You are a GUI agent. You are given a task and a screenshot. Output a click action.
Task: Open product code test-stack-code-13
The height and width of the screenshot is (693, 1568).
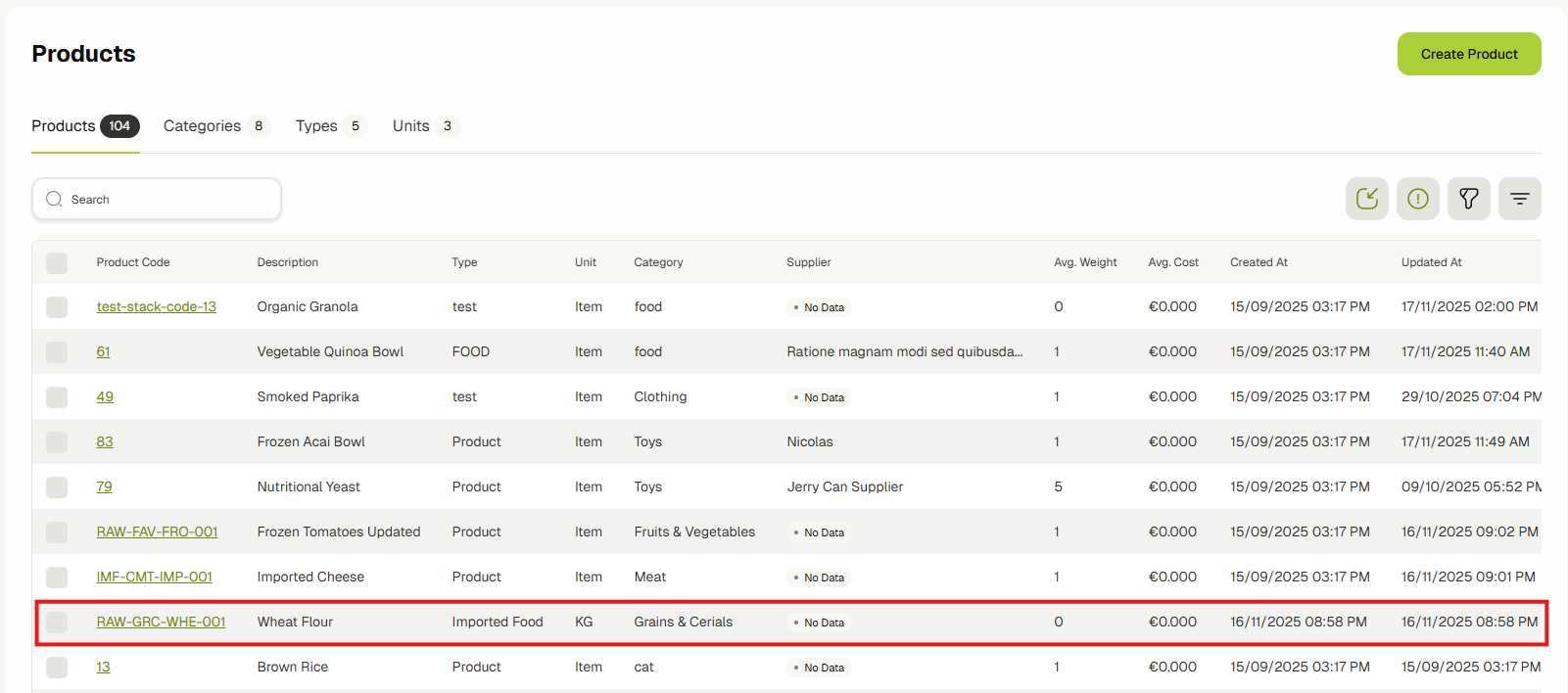point(156,306)
